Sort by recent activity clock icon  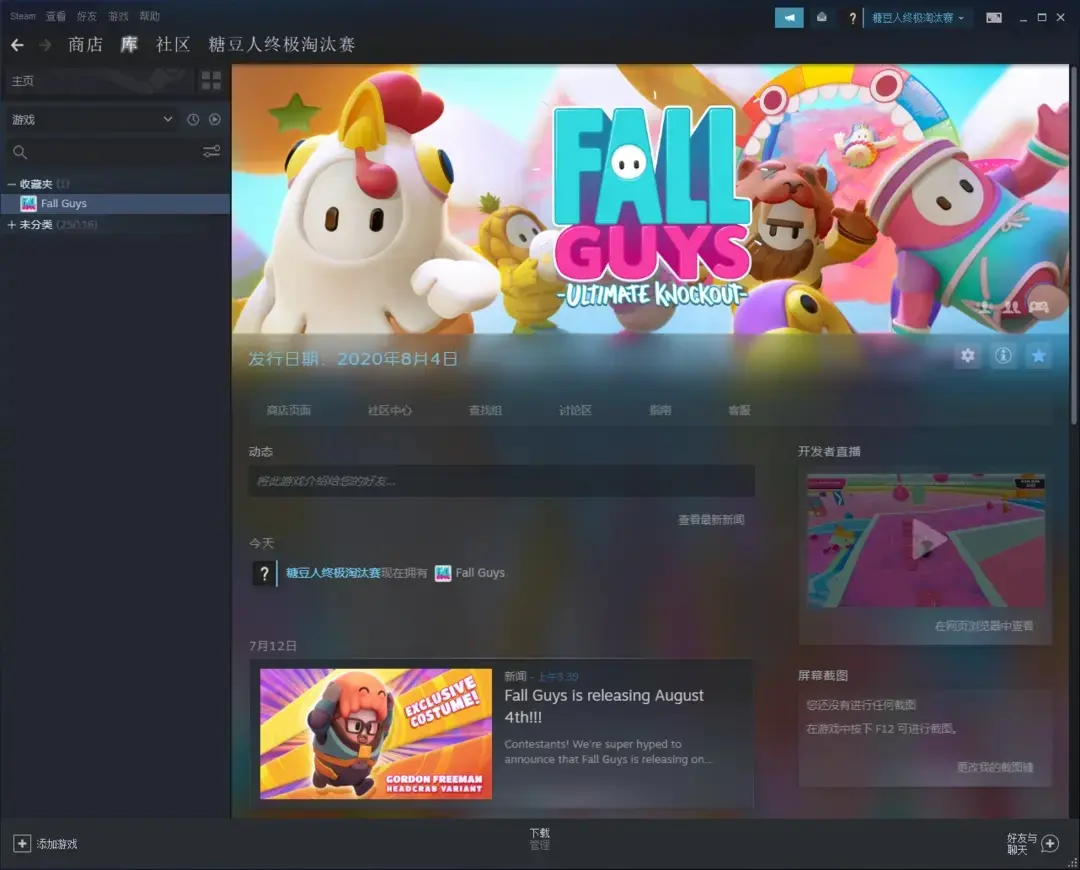194,119
